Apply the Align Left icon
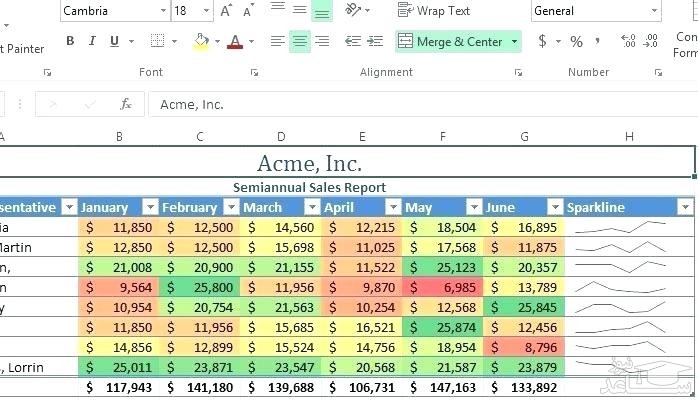The width and height of the screenshot is (698, 400). point(277,41)
